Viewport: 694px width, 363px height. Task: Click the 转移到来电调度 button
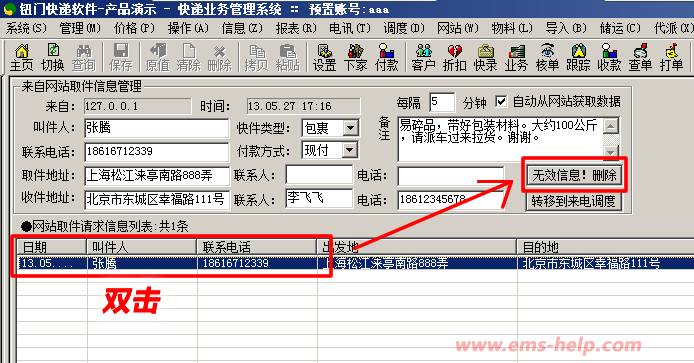click(x=574, y=201)
